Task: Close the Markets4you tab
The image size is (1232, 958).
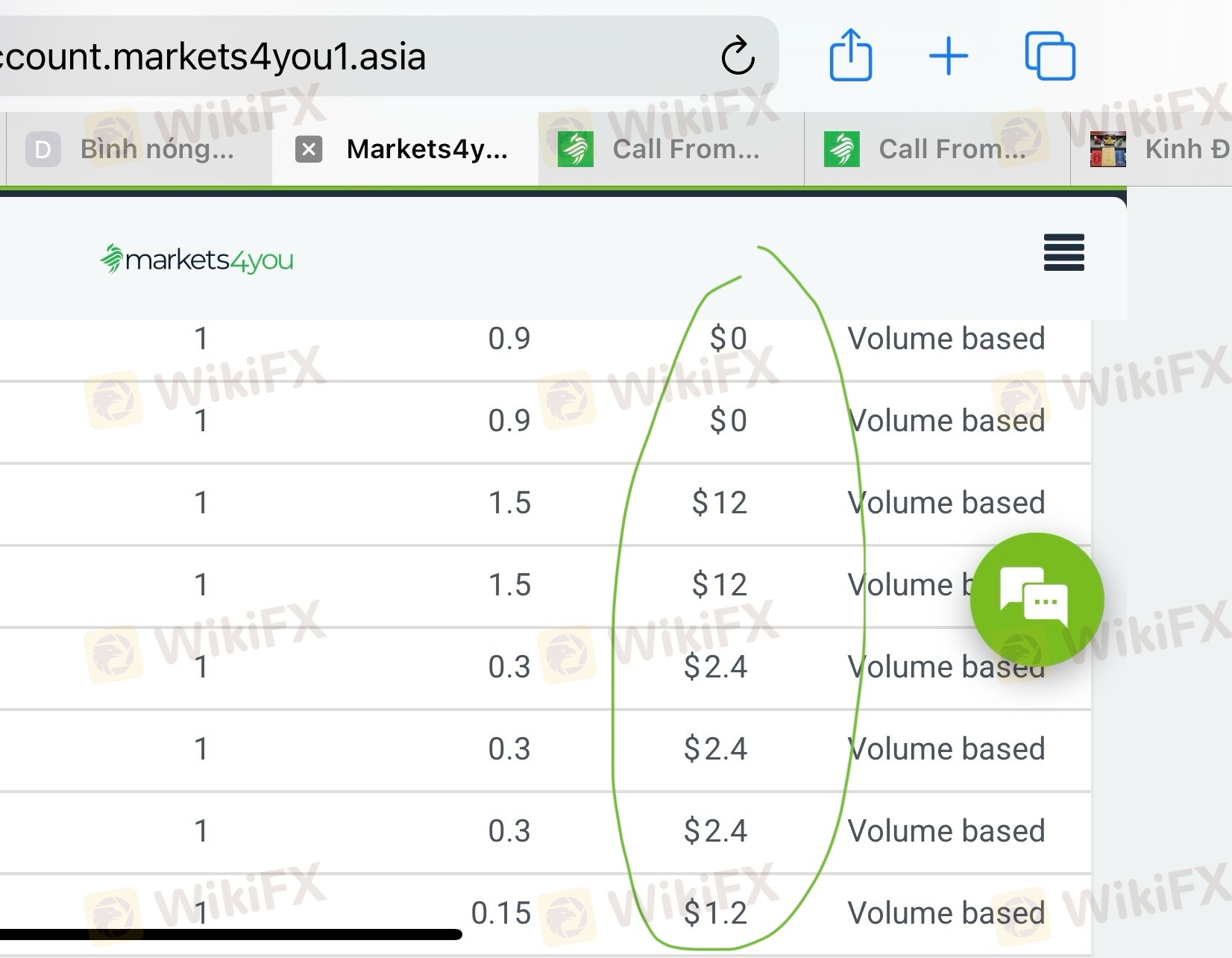Action: 309,149
